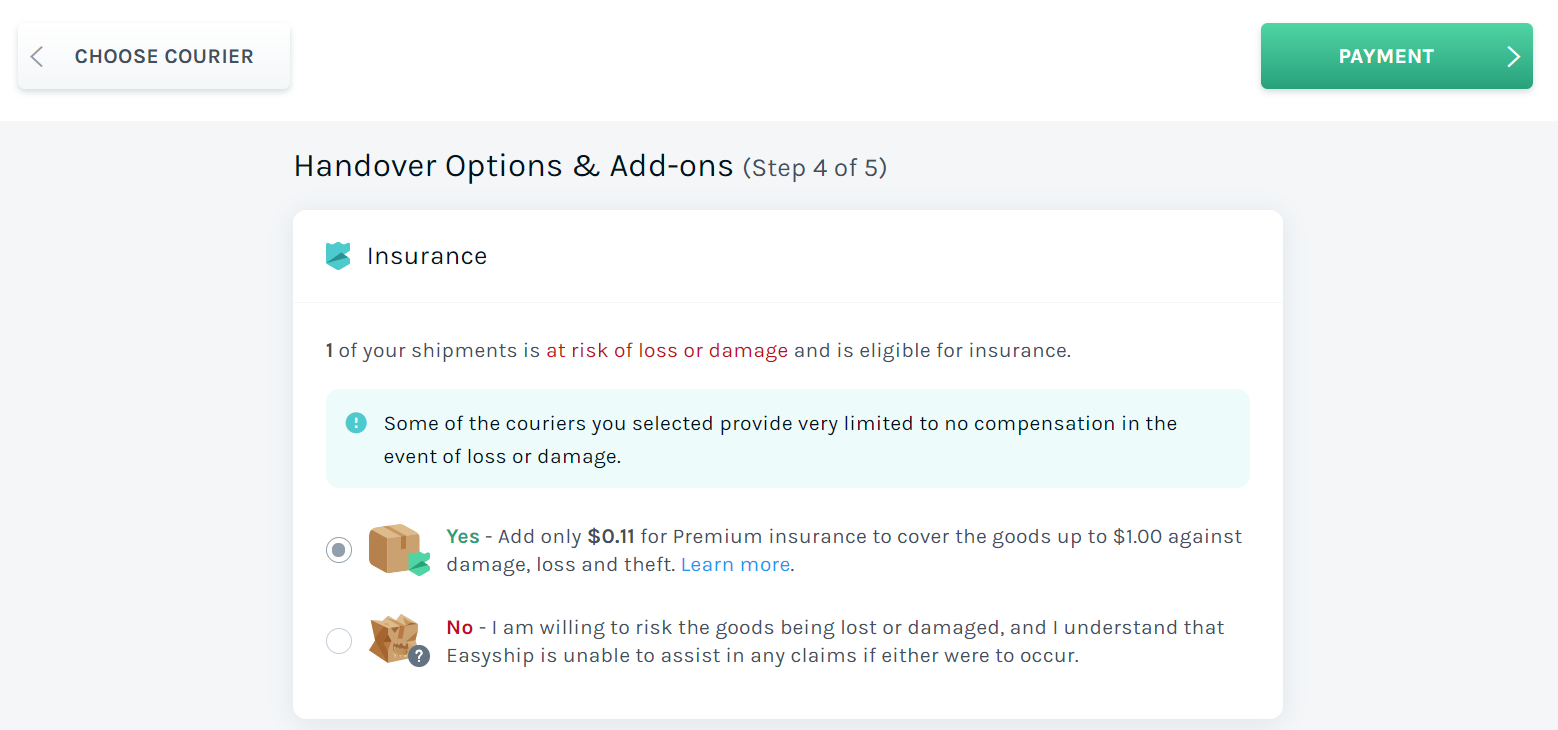This screenshot has height=730, width=1558.
Task: Select the No insurance radio button
Action: (339, 641)
